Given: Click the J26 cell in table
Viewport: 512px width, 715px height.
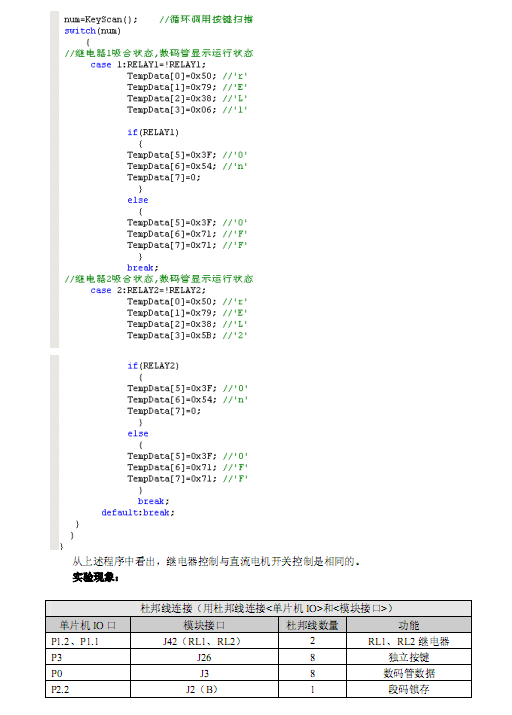Looking at the screenshot, I should pyautogui.click(x=204, y=657).
